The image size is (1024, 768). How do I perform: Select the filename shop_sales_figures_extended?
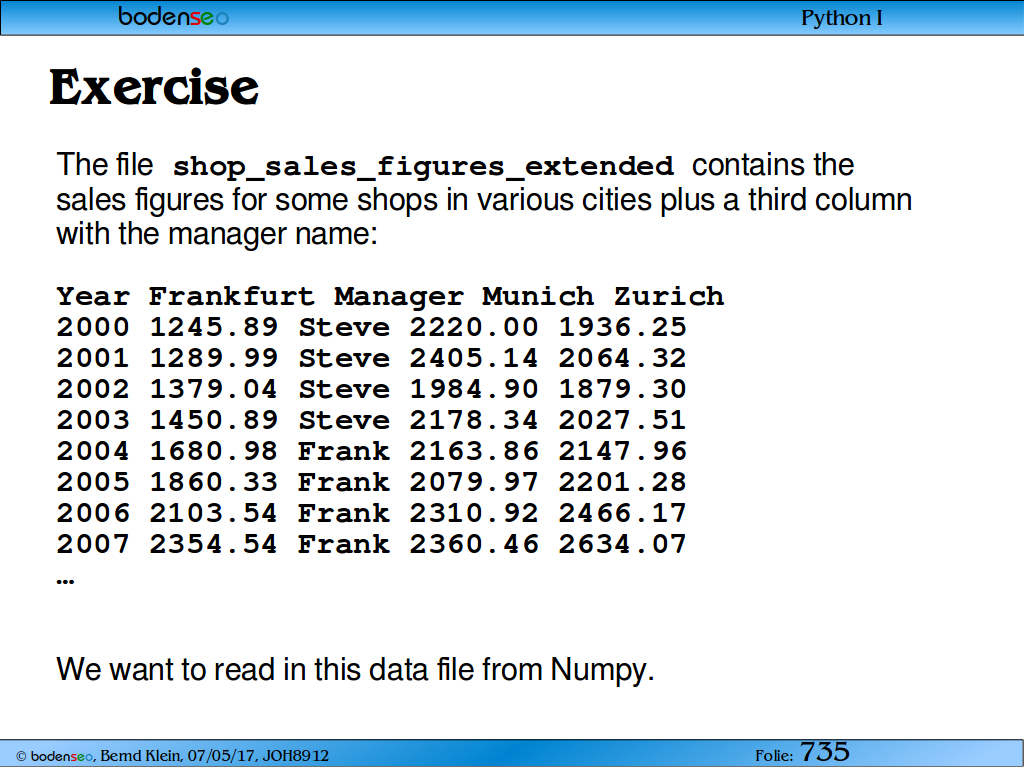423,167
